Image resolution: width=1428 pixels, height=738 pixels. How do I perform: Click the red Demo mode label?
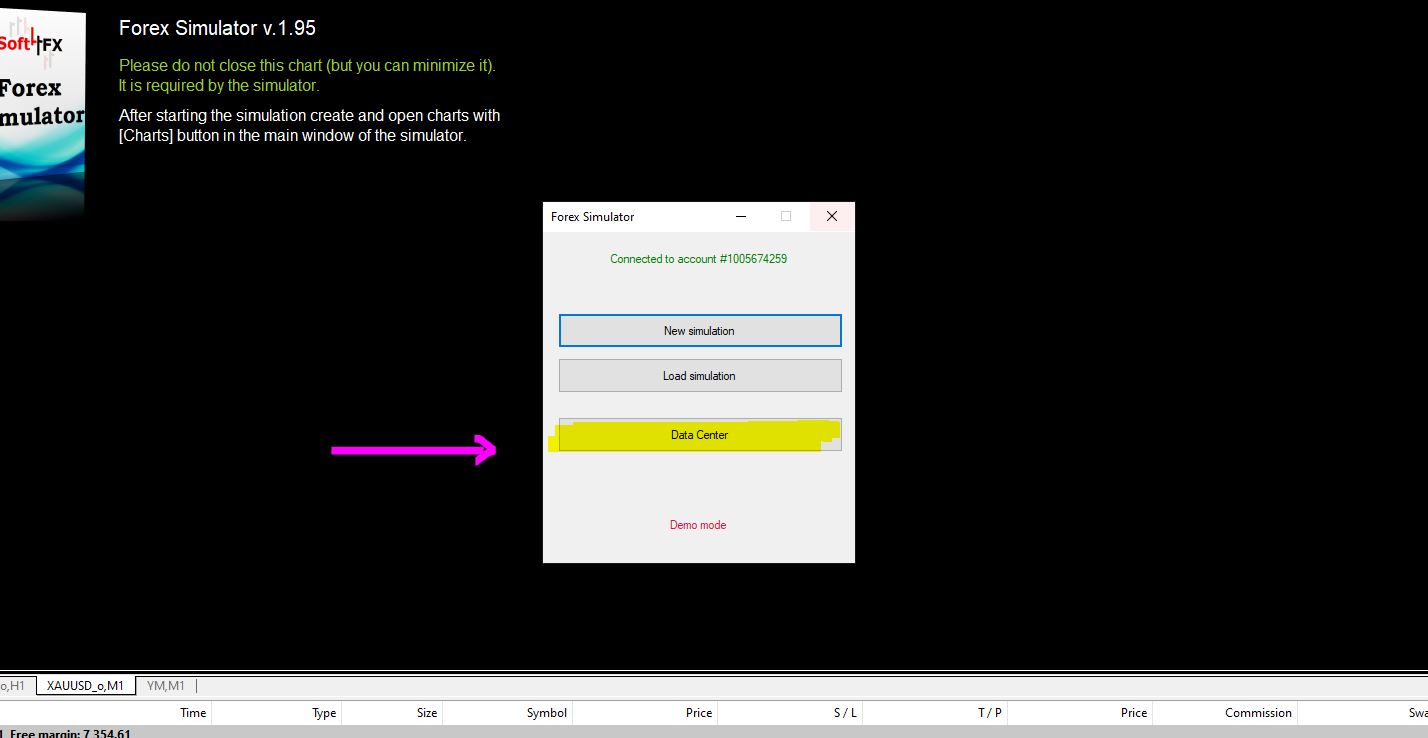(x=698, y=525)
